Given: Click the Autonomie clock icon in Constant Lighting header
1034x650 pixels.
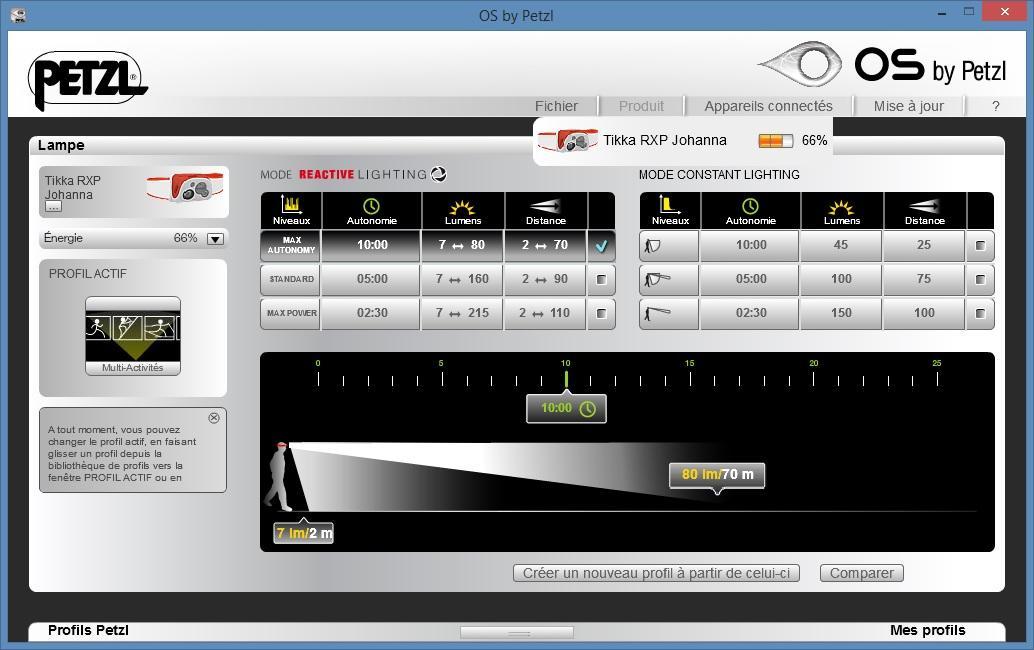Looking at the screenshot, I should (x=750, y=206).
